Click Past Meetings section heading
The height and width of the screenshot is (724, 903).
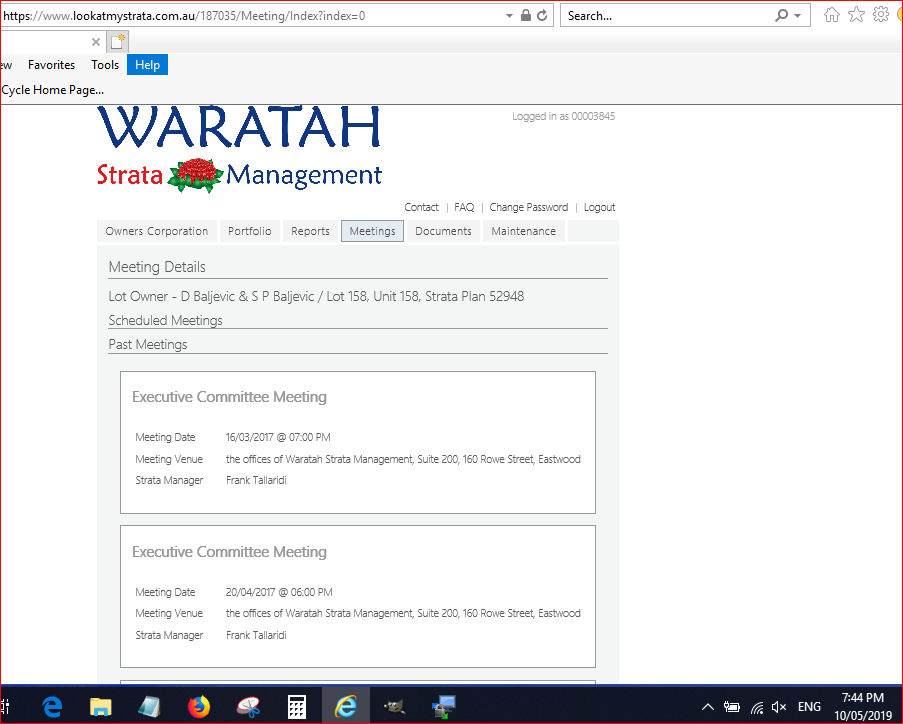[148, 344]
